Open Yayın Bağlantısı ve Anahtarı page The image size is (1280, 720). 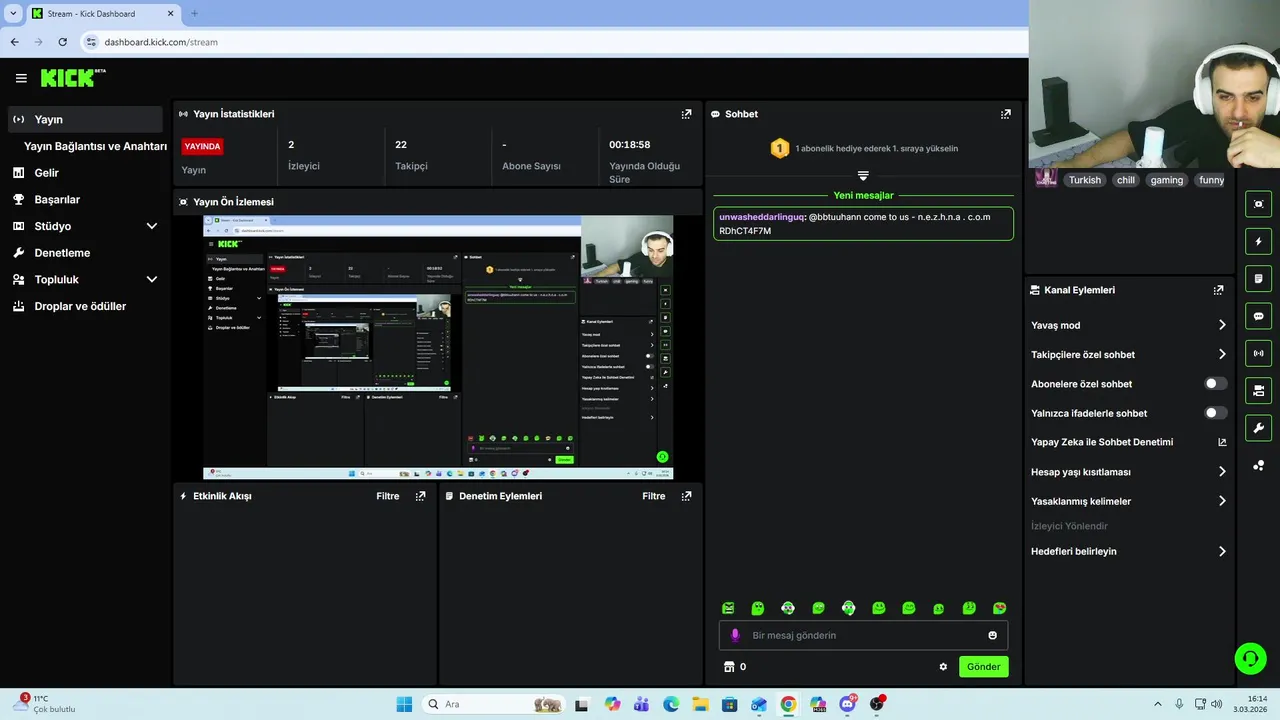pyautogui.click(x=95, y=146)
